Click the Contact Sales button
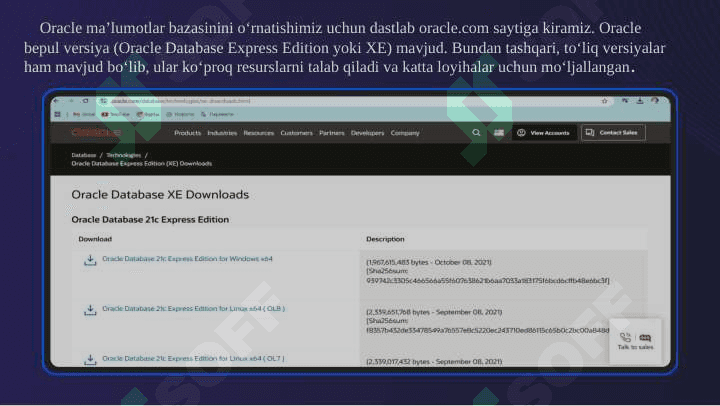This screenshot has width=720, height=406. [613, 133]
